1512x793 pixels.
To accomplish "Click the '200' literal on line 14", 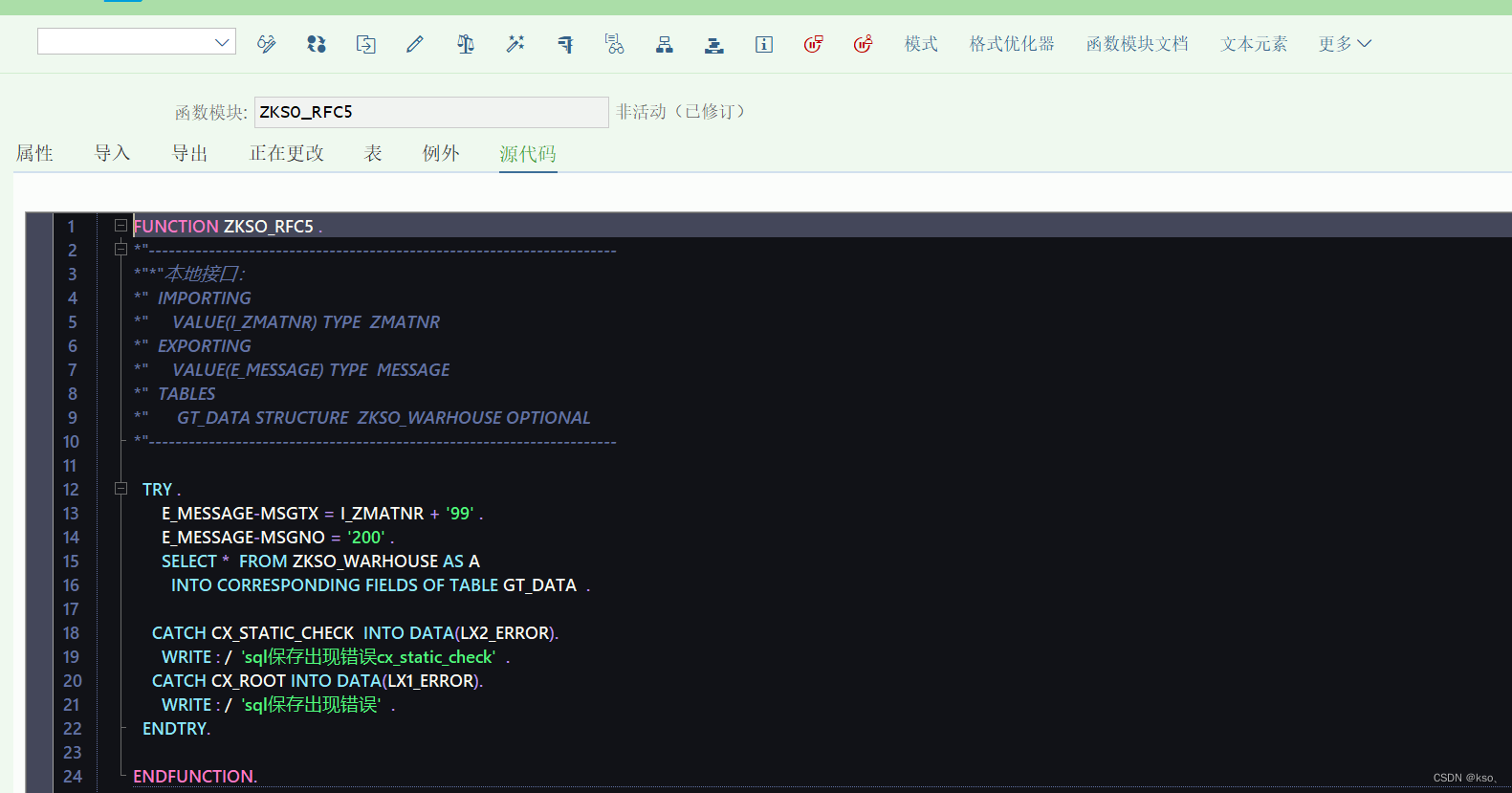I will pyautogui.click(x=366, y=538).
